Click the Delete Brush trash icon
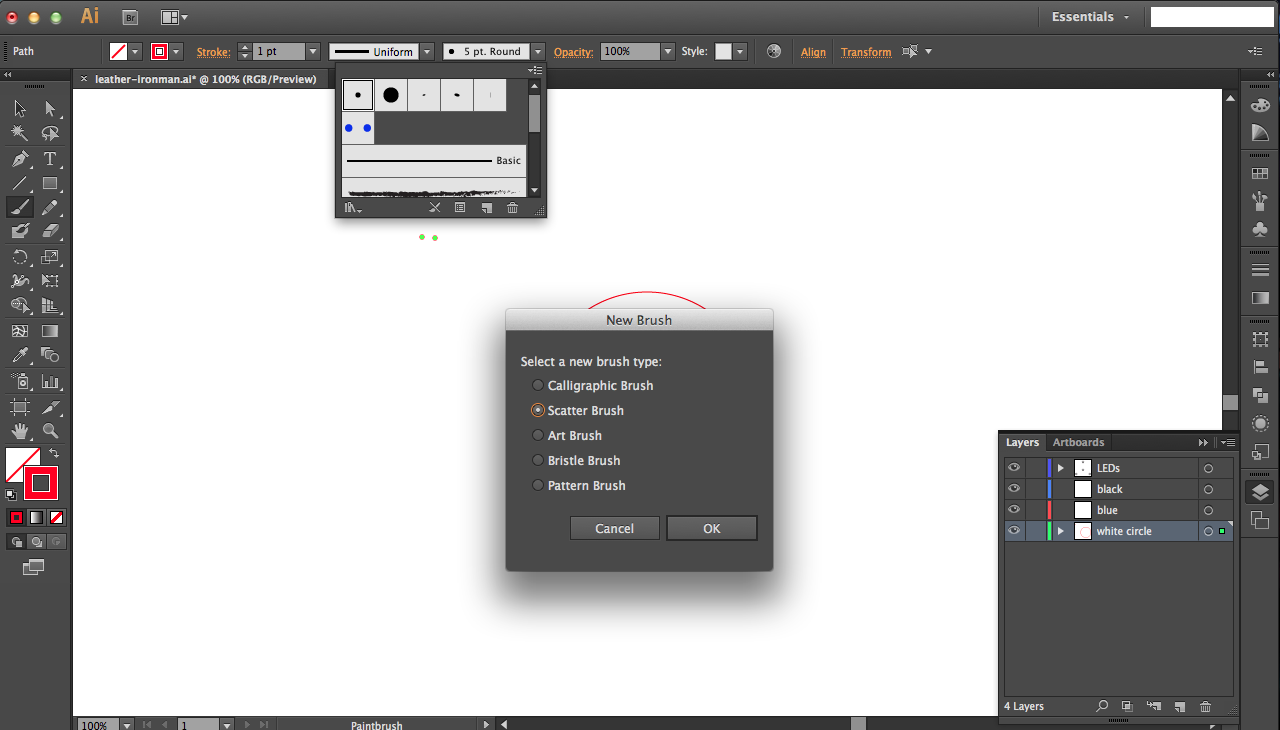 pos(512,208)
